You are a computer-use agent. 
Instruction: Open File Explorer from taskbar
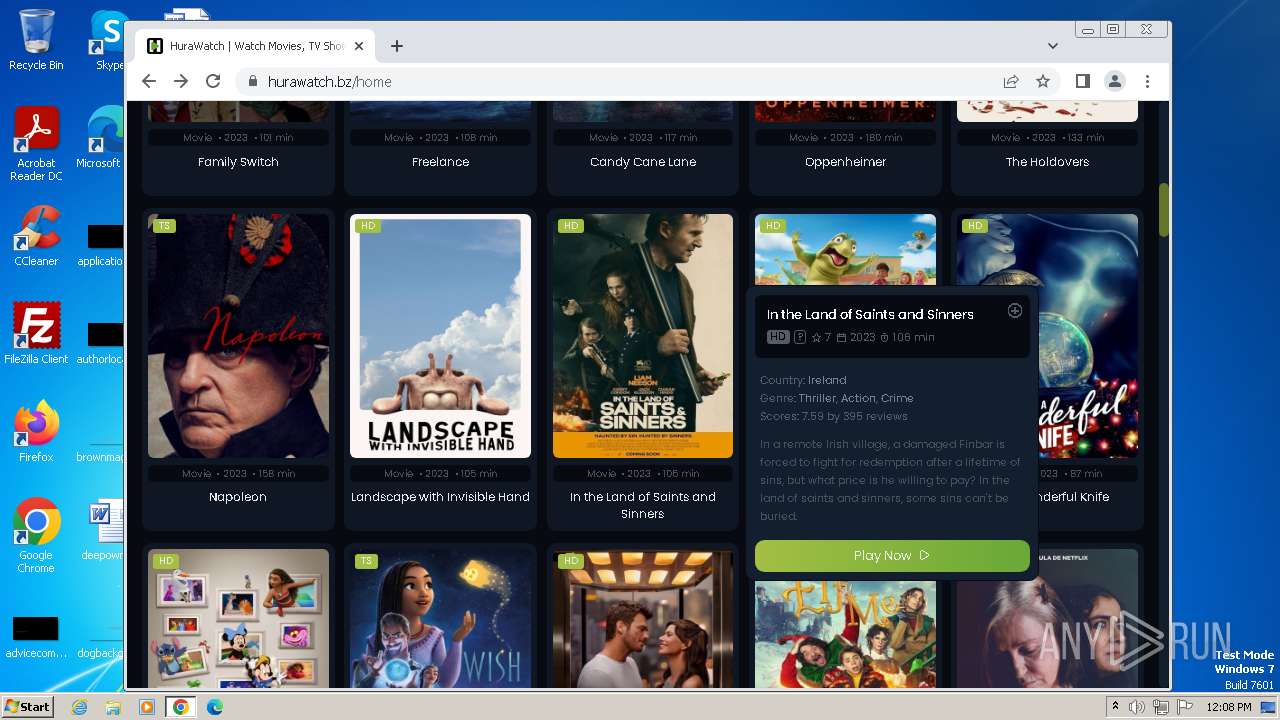113,707
